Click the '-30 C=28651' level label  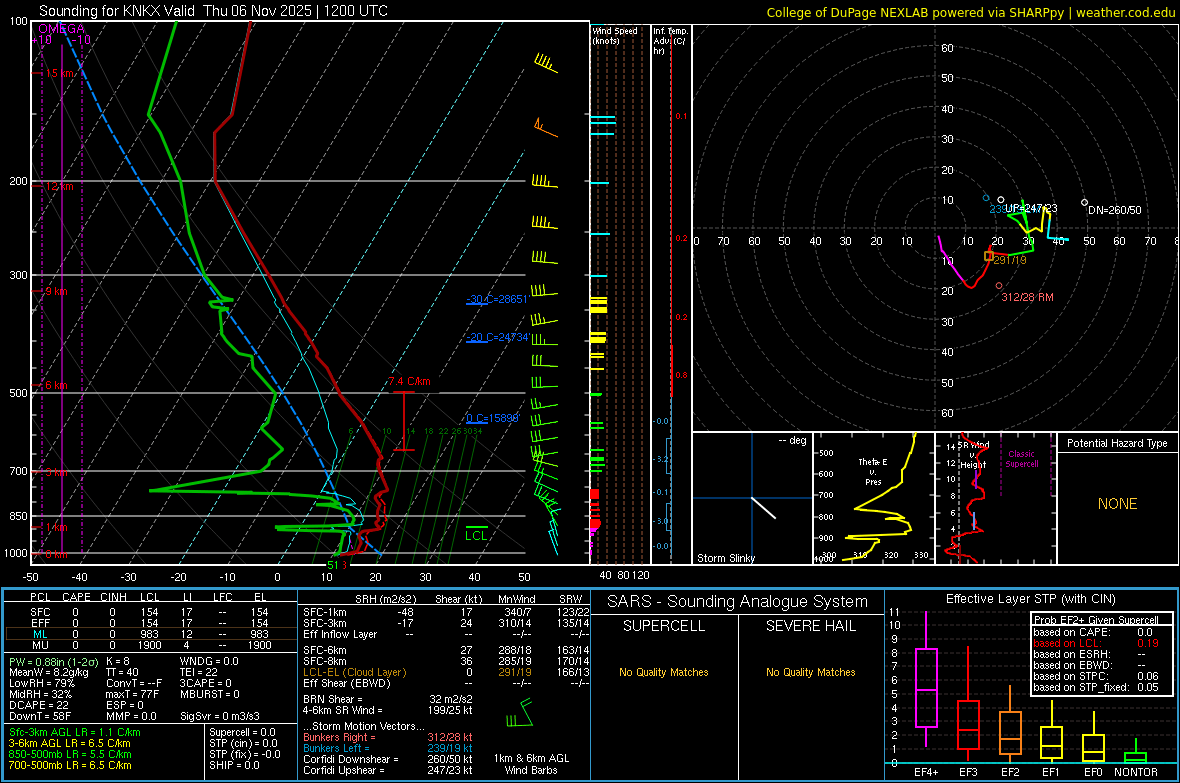coord(497,299)
